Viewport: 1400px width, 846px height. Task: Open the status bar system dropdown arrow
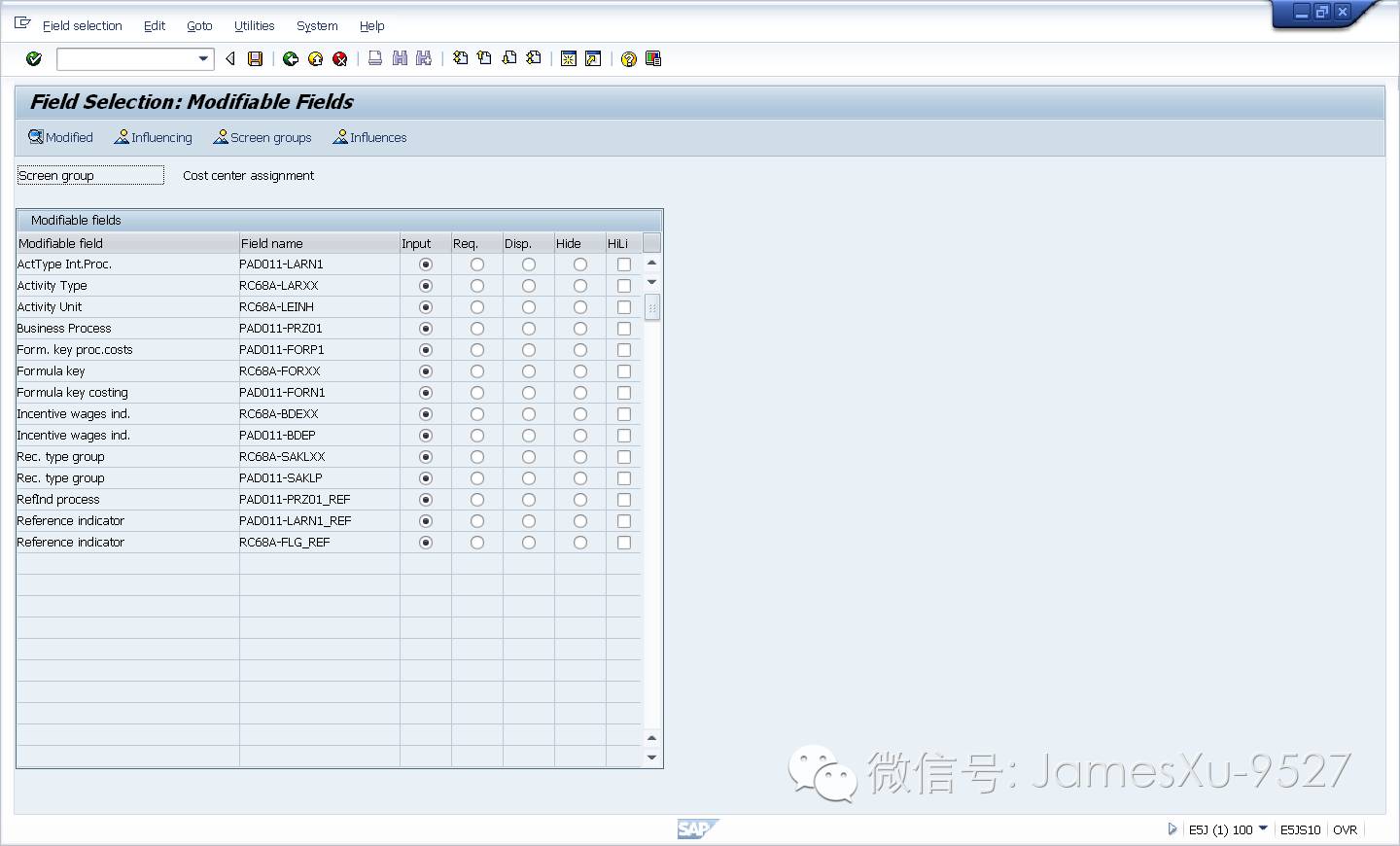coord(1263,828)
